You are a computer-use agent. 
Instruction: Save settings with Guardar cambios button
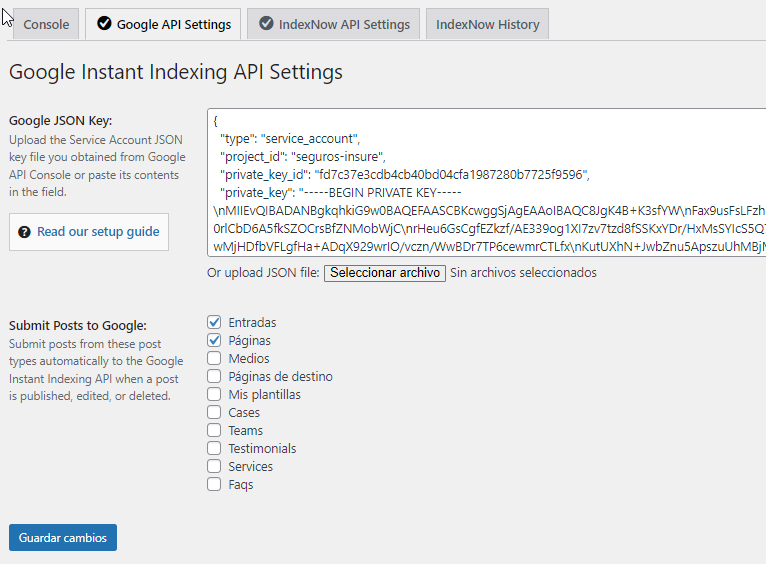point(63,538)
